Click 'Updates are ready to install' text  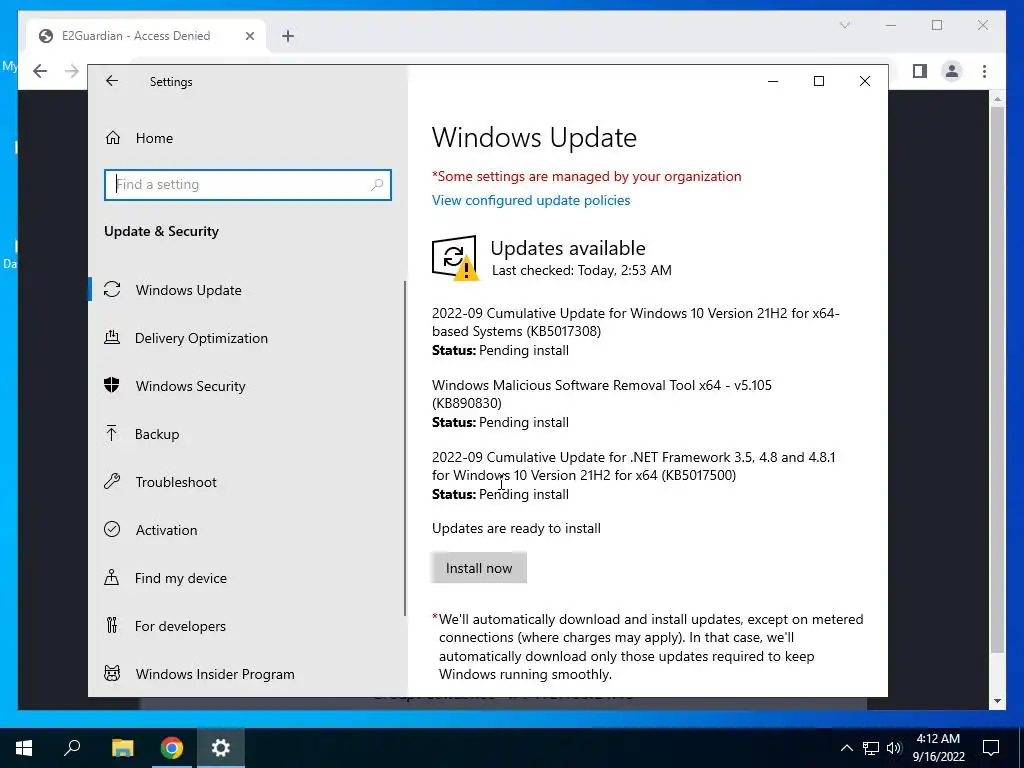pyautogui.click(x=516, y=528)
